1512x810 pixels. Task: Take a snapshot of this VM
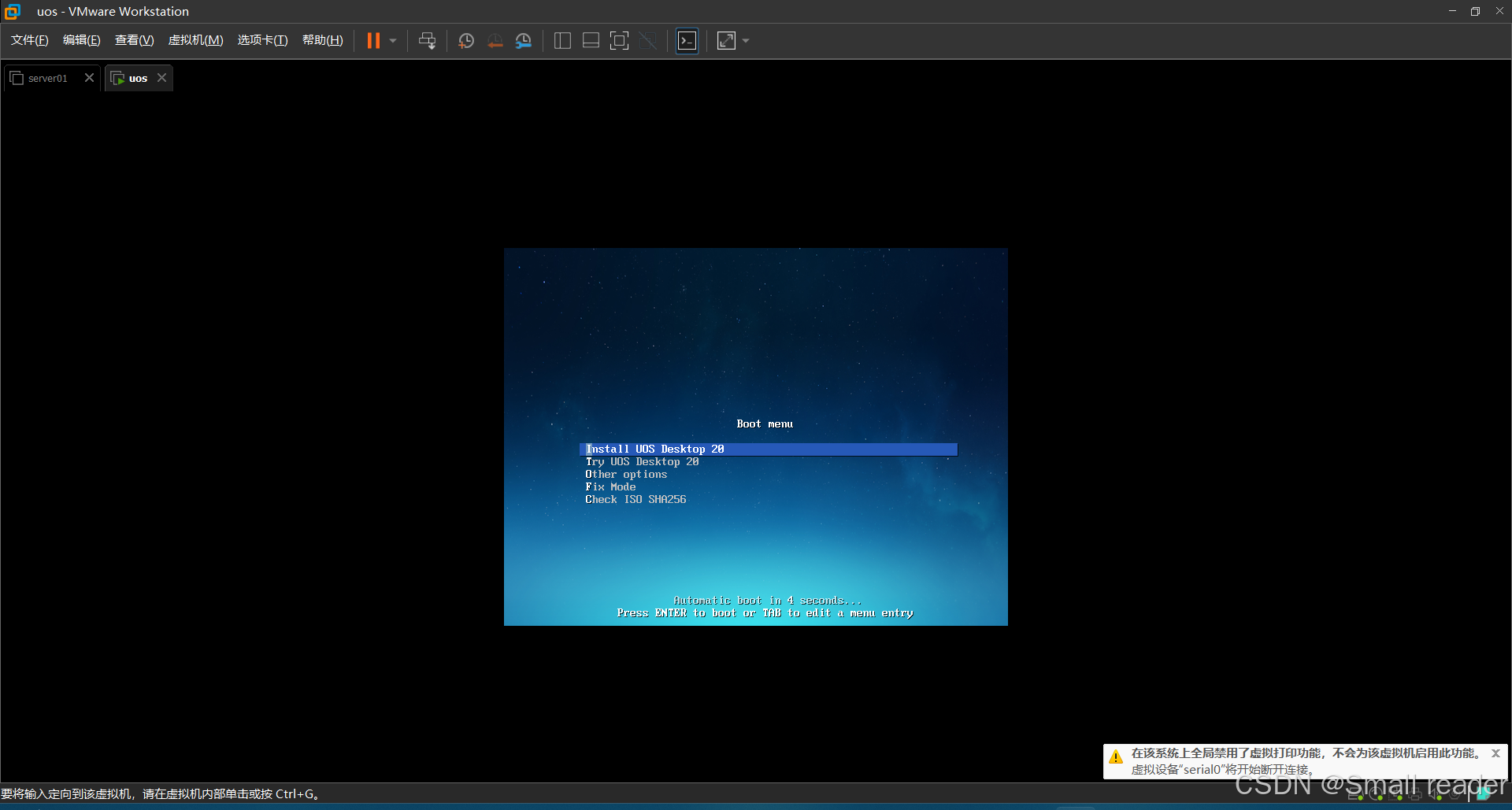(x=466, y=41)
